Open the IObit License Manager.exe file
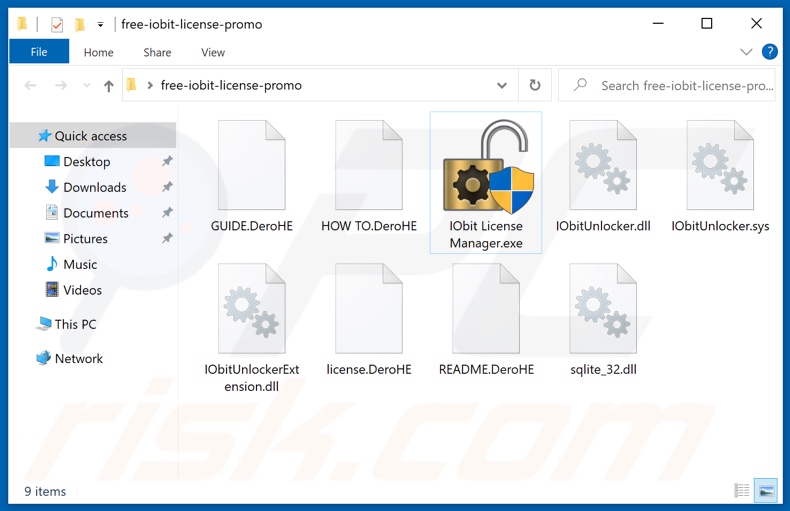The height and width of the screenshot is (511, 790). click(x=485, y=168)
